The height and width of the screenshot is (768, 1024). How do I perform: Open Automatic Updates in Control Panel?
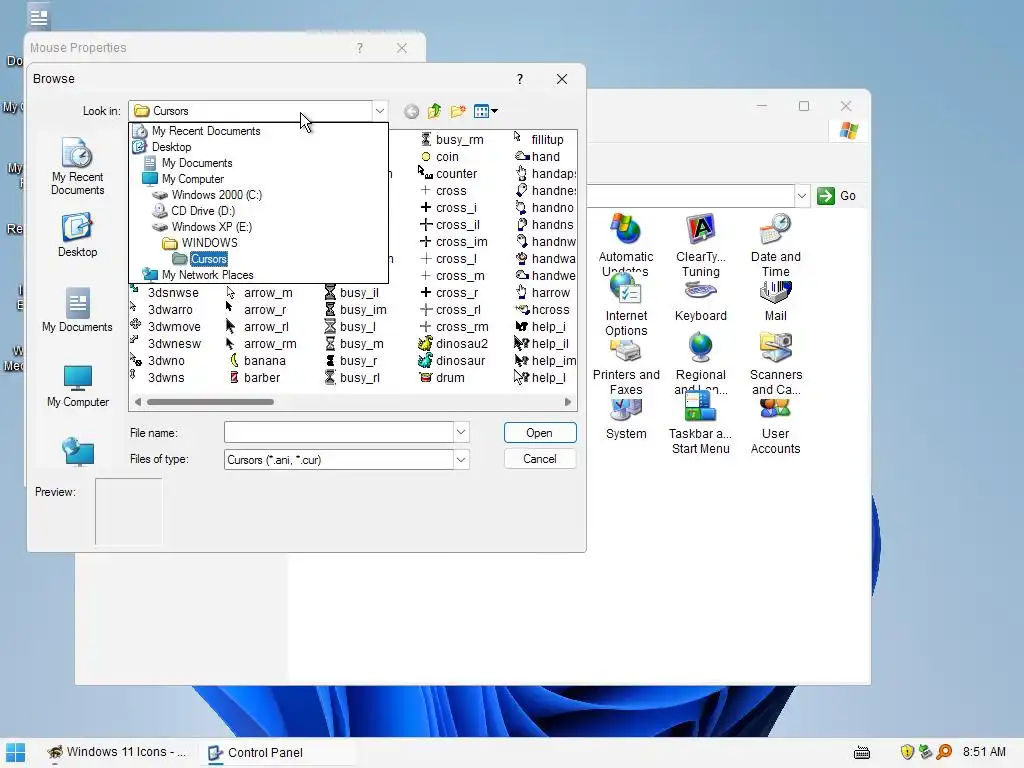tap(626, 244)
